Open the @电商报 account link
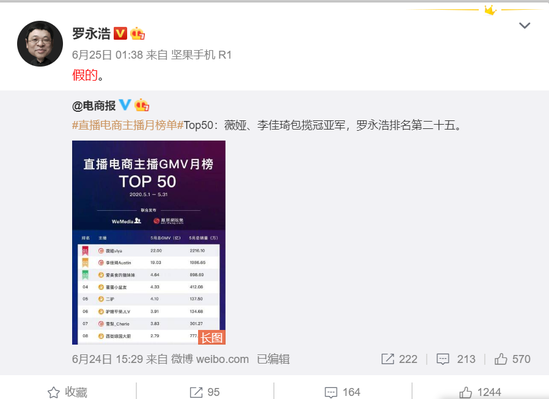 pos(94,105)
